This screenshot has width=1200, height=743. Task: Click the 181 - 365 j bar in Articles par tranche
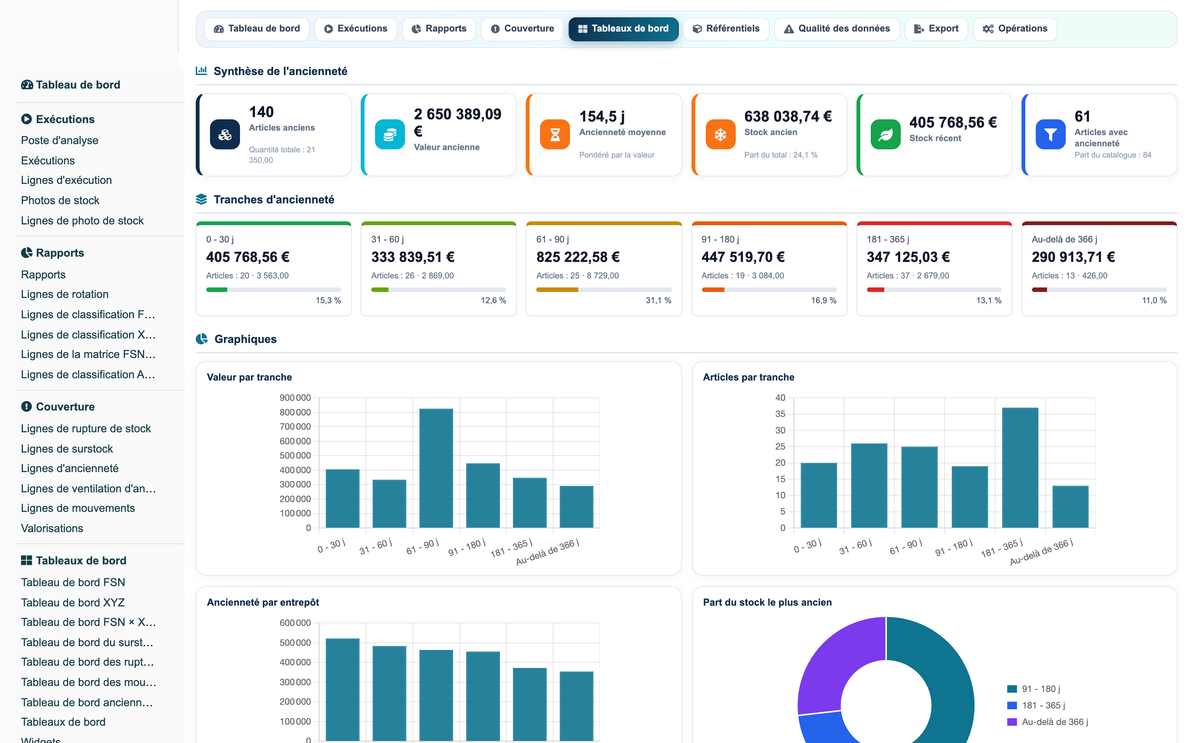click(x=1020, y=468)
